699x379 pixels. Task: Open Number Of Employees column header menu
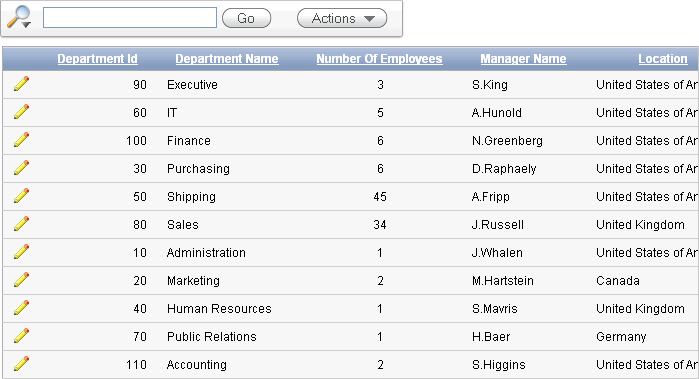[379, 59]
